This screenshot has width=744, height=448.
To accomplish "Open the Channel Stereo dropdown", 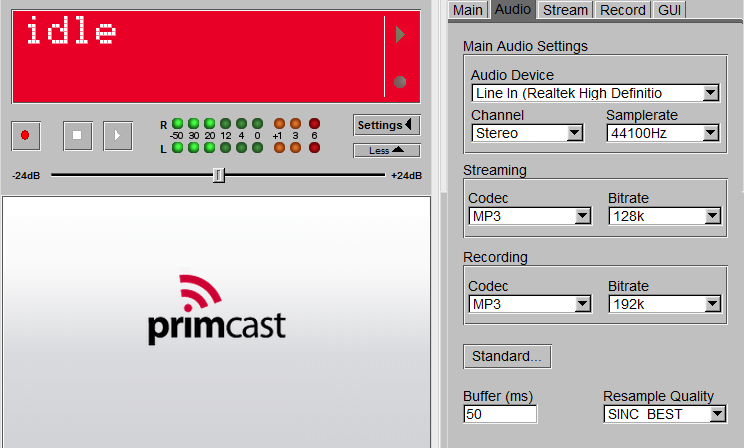I will click(x=527, y=133).
